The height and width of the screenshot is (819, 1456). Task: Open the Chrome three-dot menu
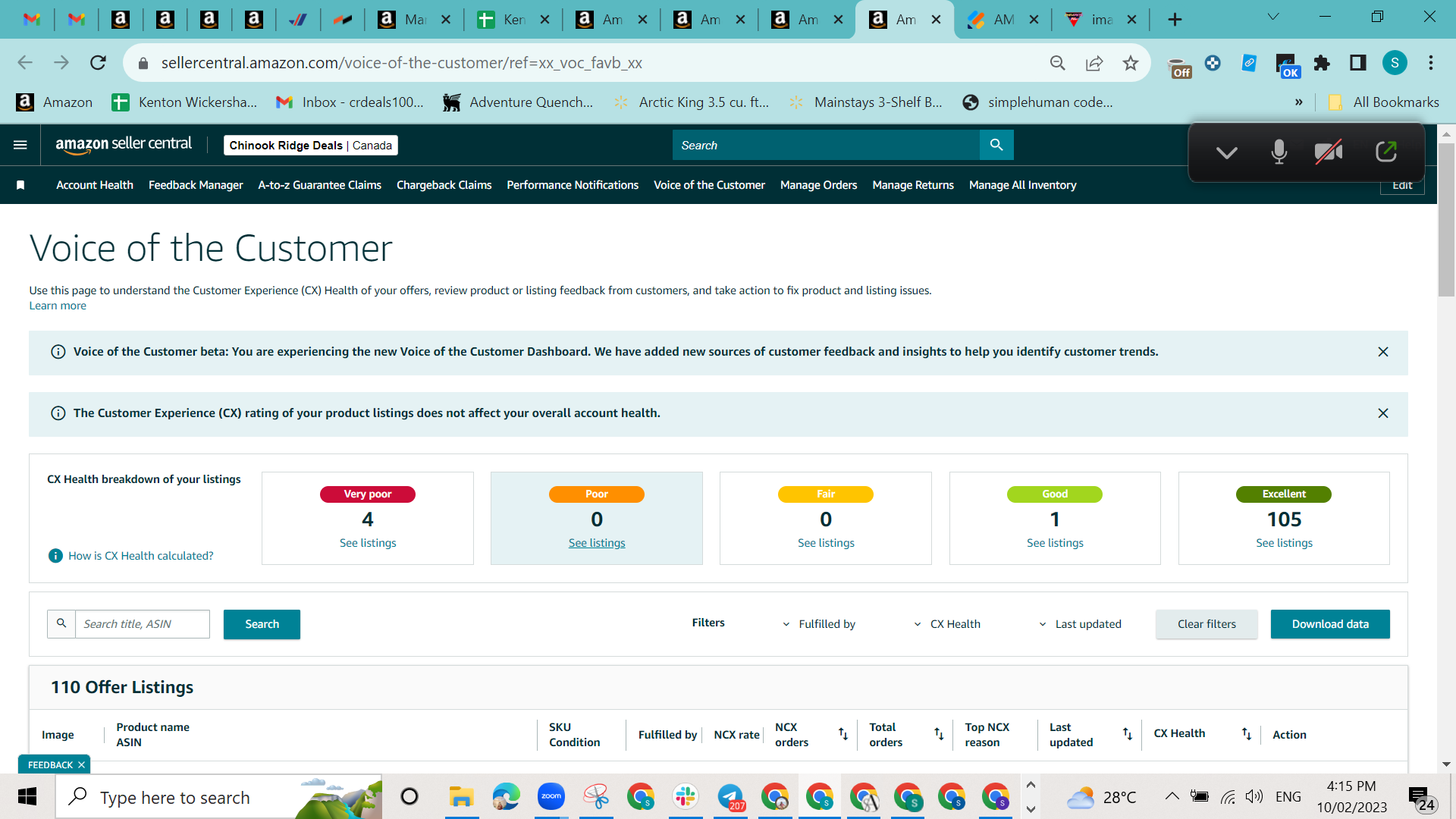point(1431,63)
